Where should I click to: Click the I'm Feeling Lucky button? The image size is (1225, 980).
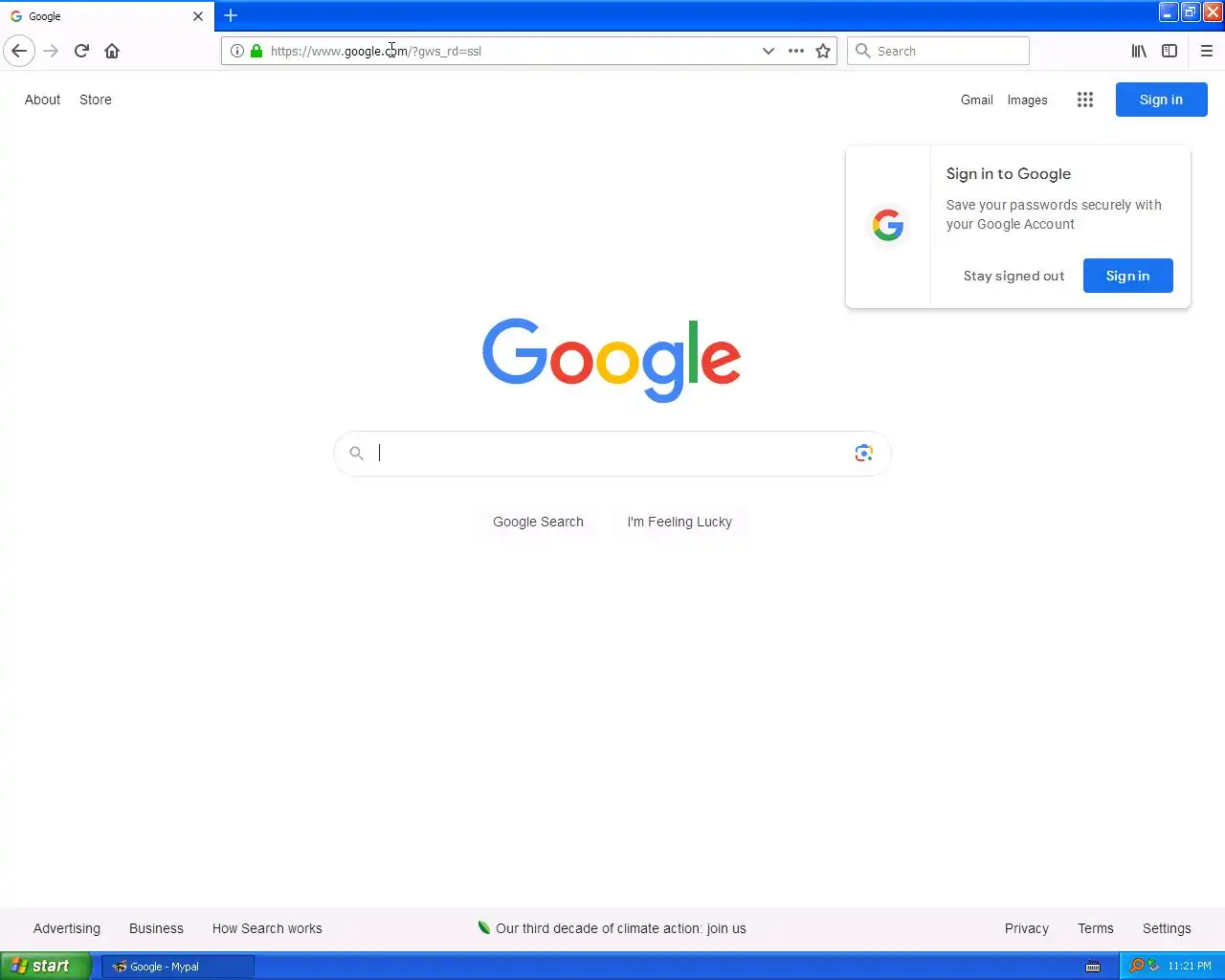point(679,522)
